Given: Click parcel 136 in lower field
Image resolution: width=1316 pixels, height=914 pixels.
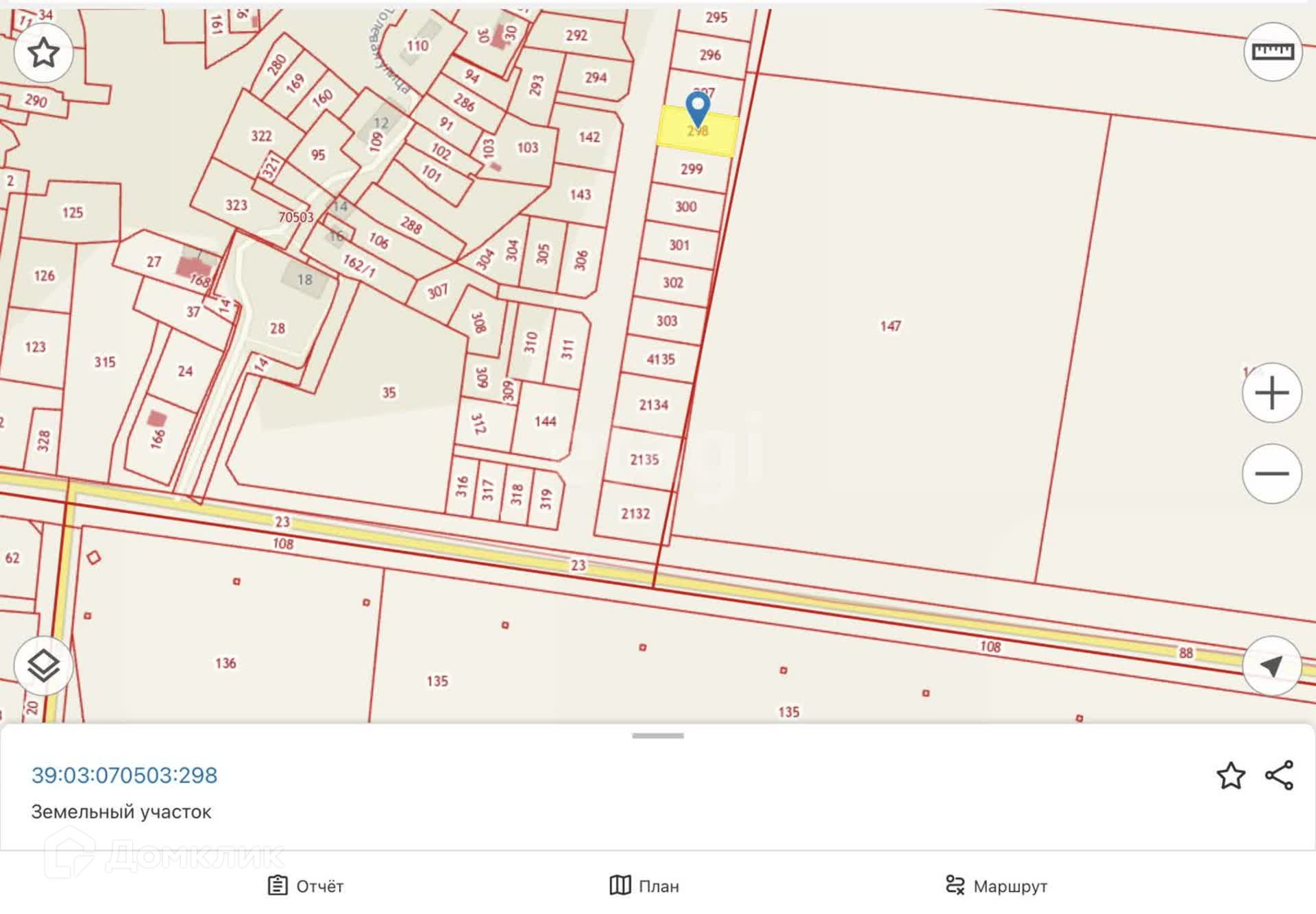Looking at the screenshot, I should click(x=226, y=663).
